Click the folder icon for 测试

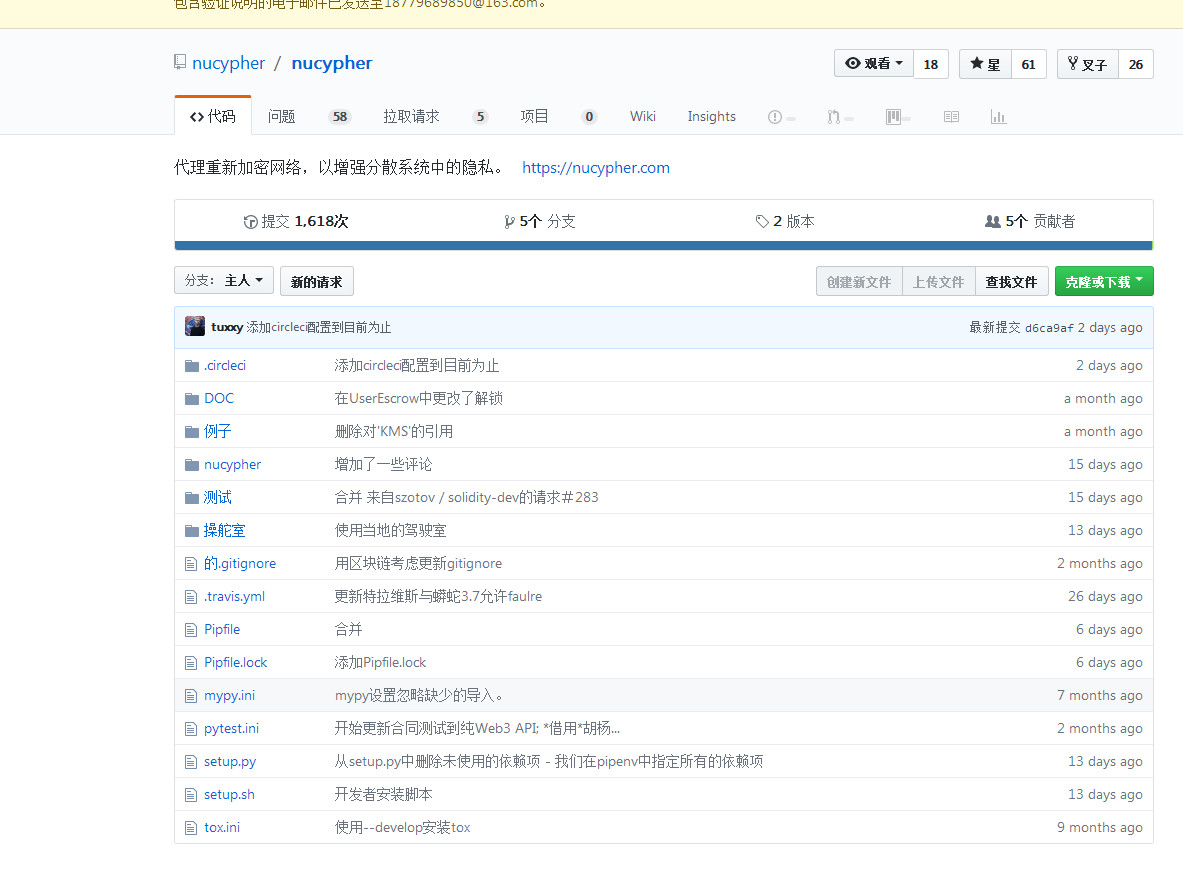192,498
